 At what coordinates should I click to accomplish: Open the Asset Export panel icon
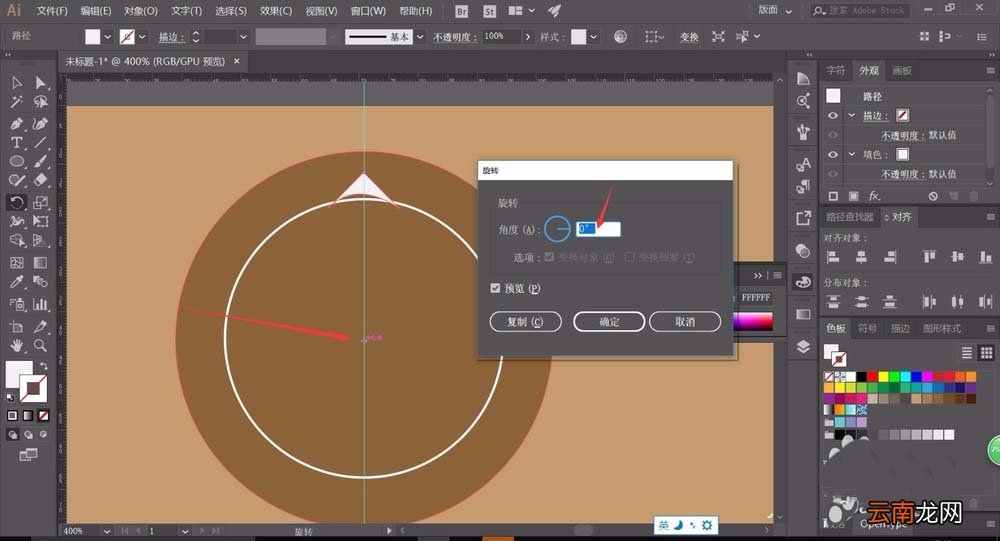coord(803,218)
